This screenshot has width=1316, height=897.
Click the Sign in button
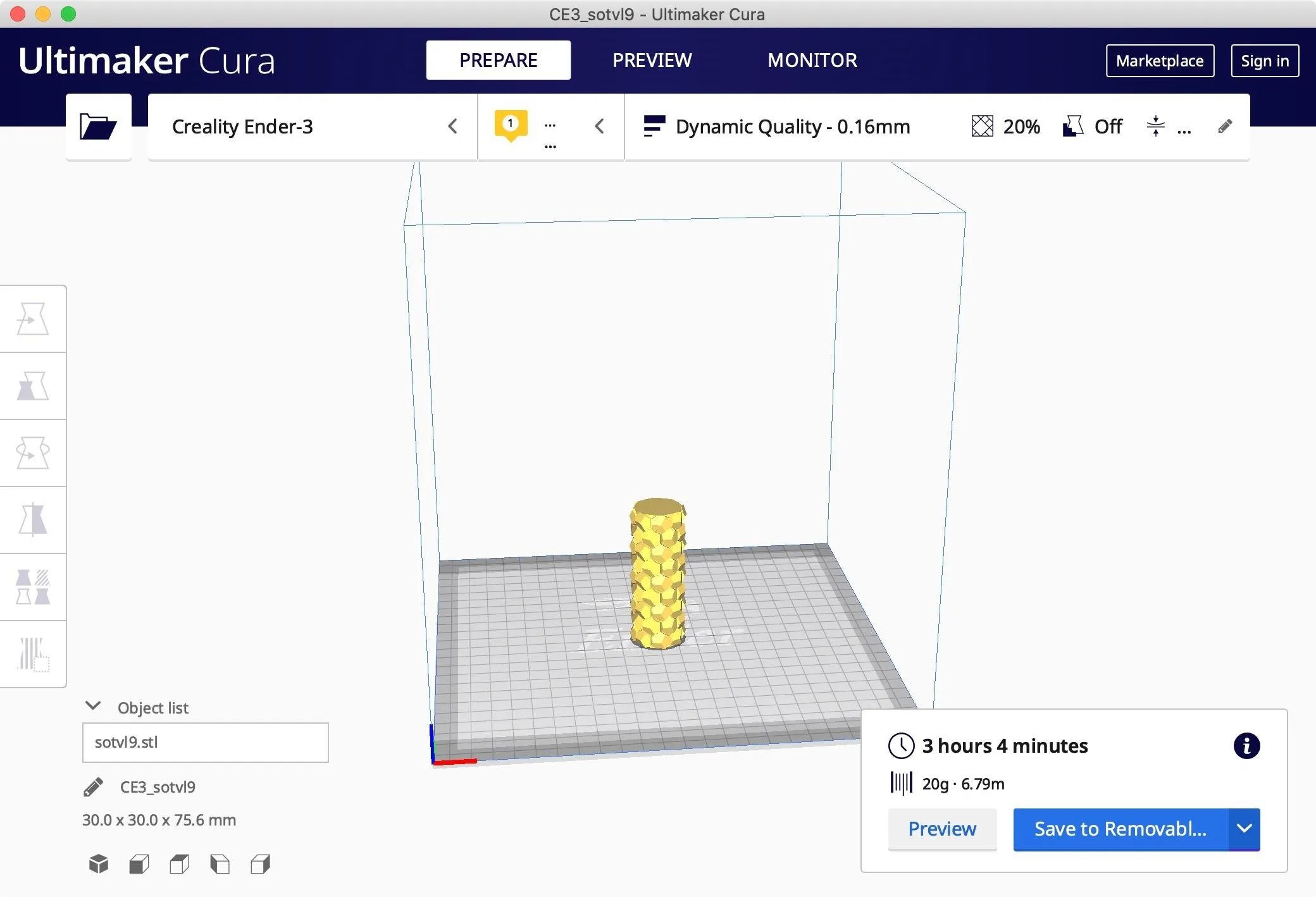1265,61
